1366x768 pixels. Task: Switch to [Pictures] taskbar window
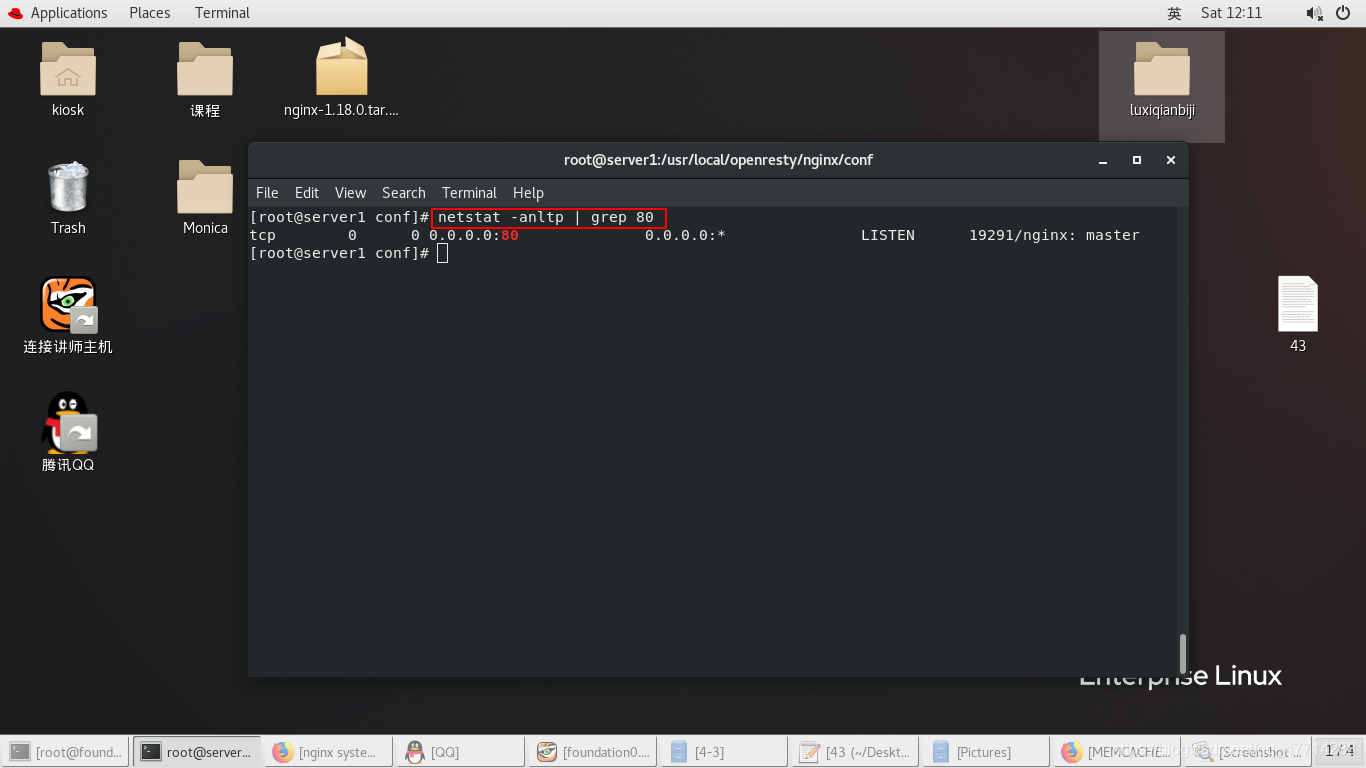984,752
